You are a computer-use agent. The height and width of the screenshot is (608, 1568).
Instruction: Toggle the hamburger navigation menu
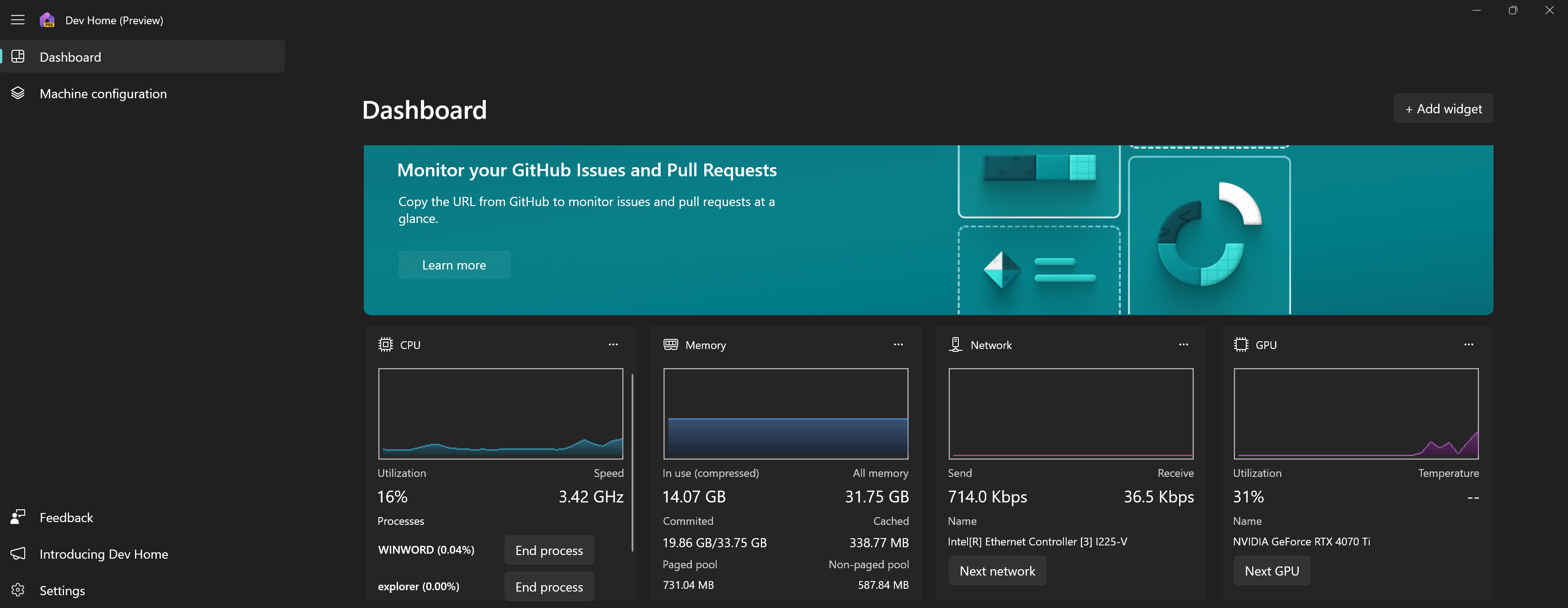pyautogui.click(x=18, y=20)
